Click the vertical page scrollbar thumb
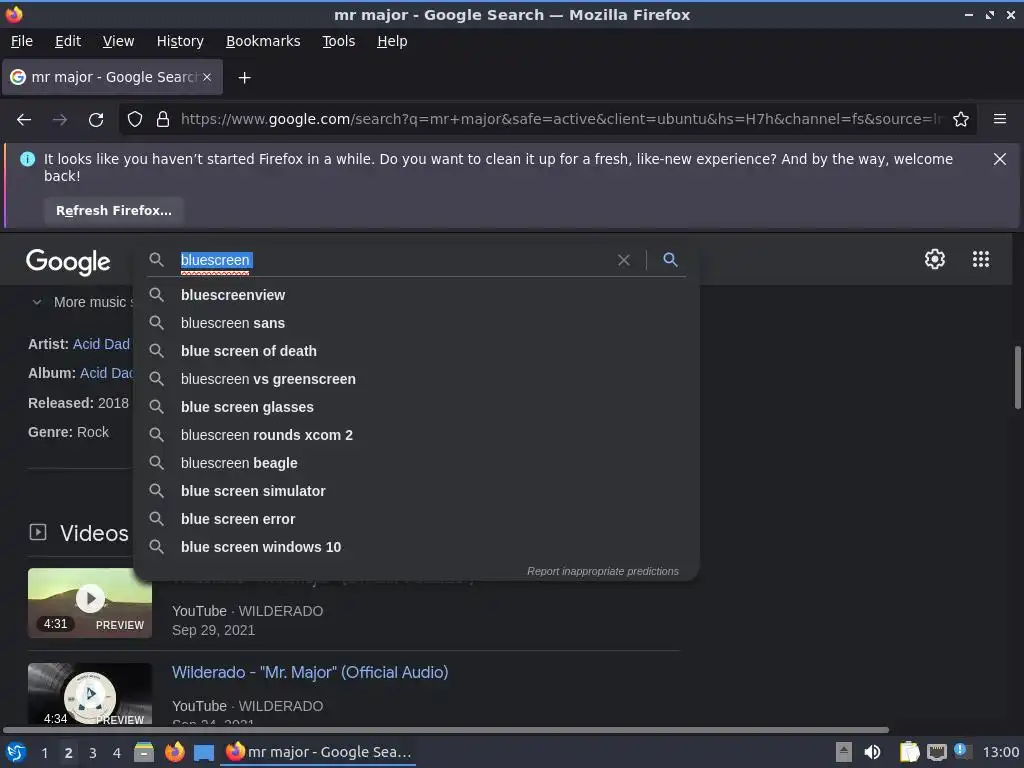1024x768 pixels. (1017, 378)
